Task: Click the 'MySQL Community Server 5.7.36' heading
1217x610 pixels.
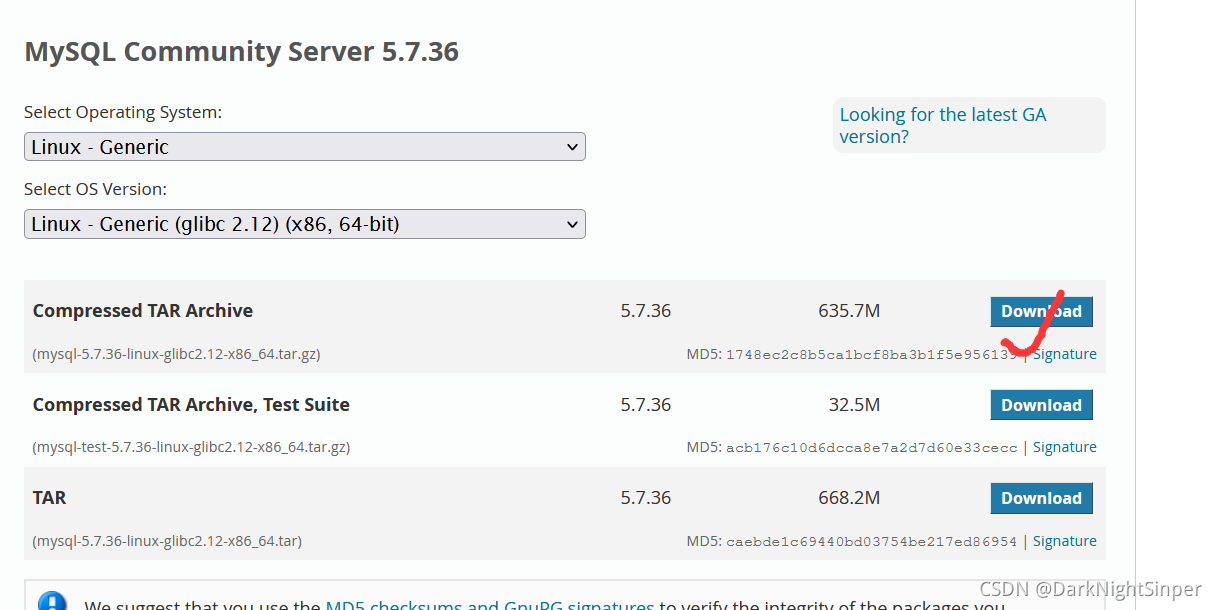Action: pos(241,52)
